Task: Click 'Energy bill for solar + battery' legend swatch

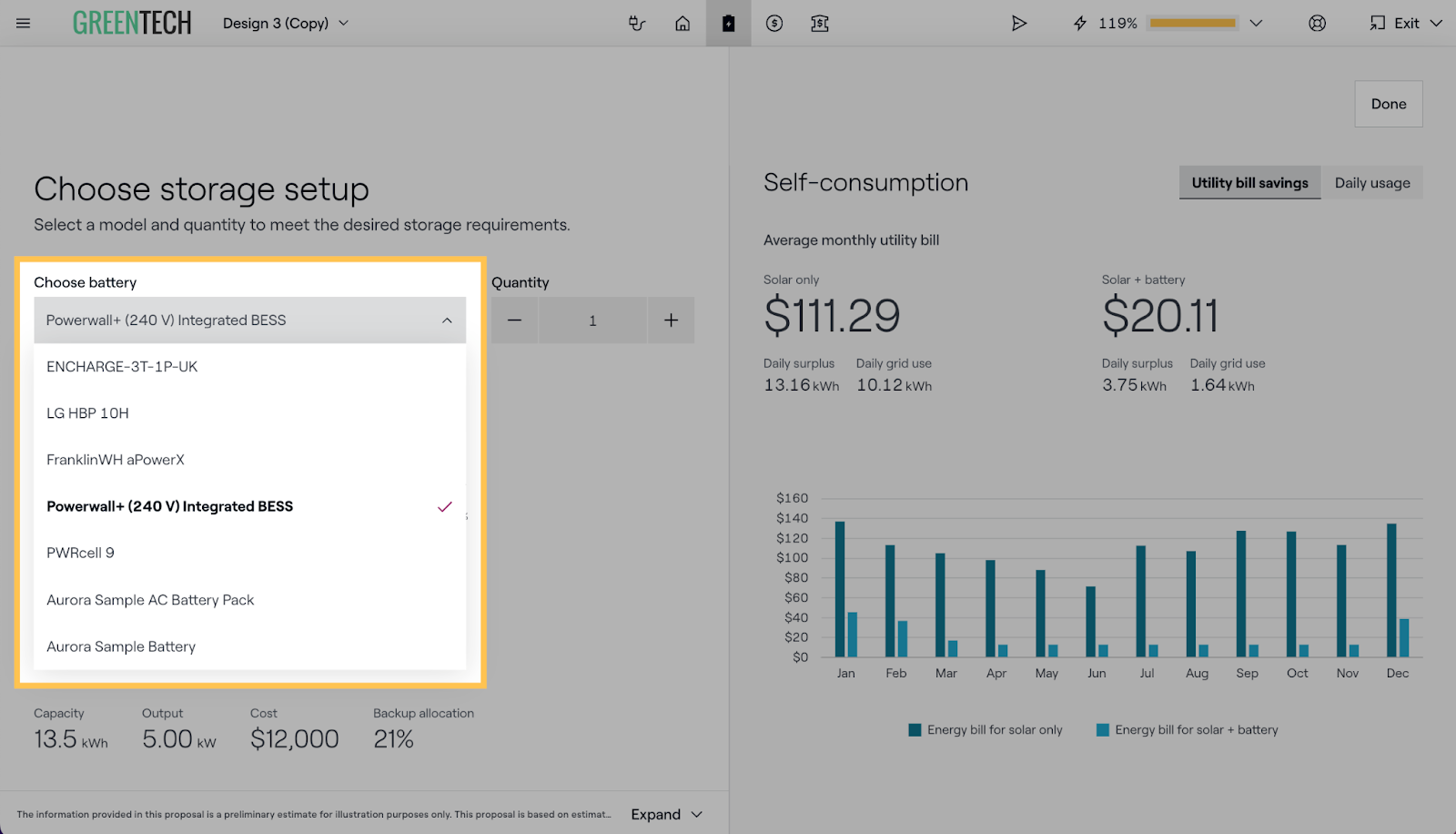Action: click(1103, 730)
